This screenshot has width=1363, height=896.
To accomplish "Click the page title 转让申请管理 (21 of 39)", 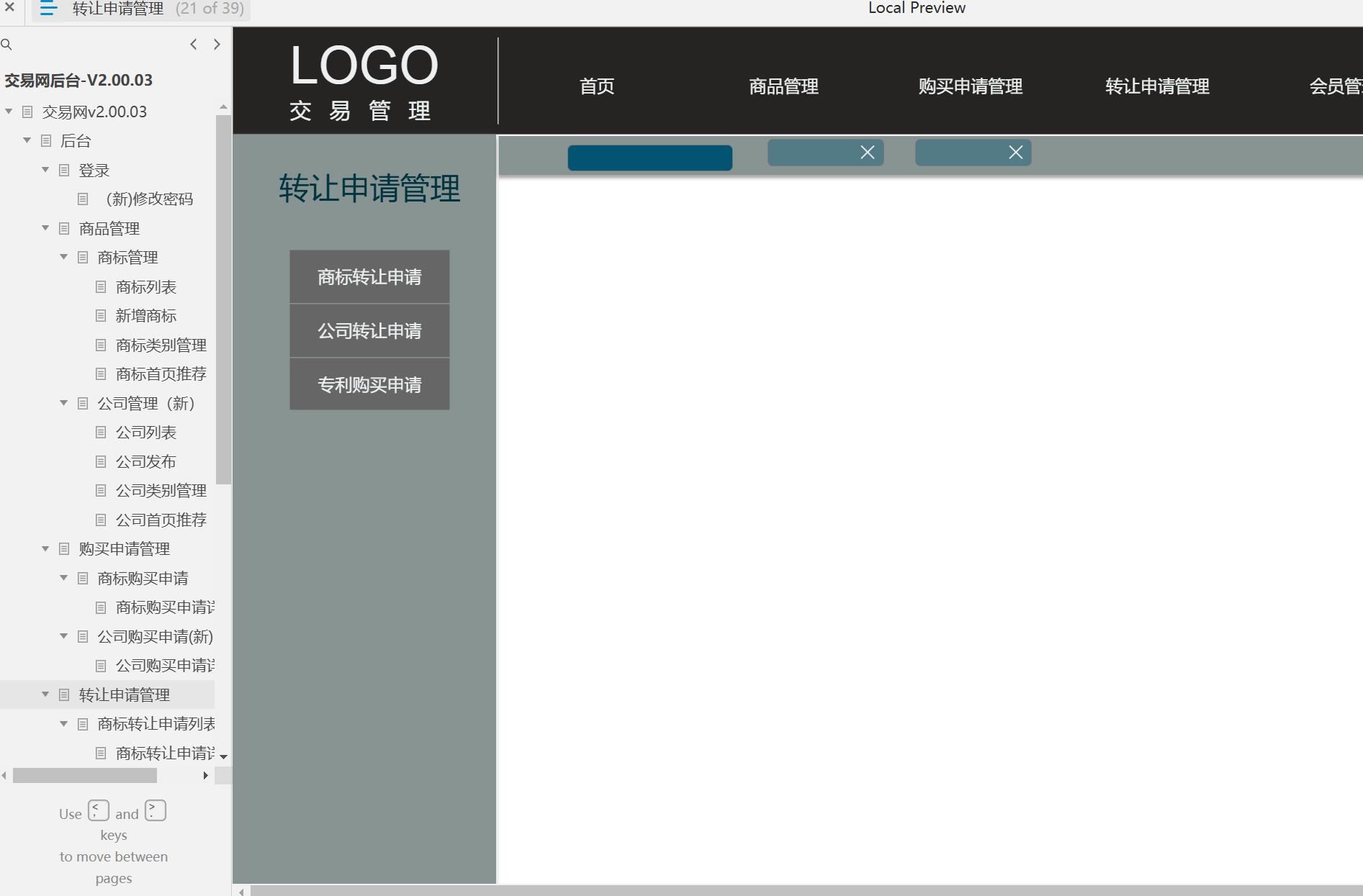I will [x=158, y=9].
